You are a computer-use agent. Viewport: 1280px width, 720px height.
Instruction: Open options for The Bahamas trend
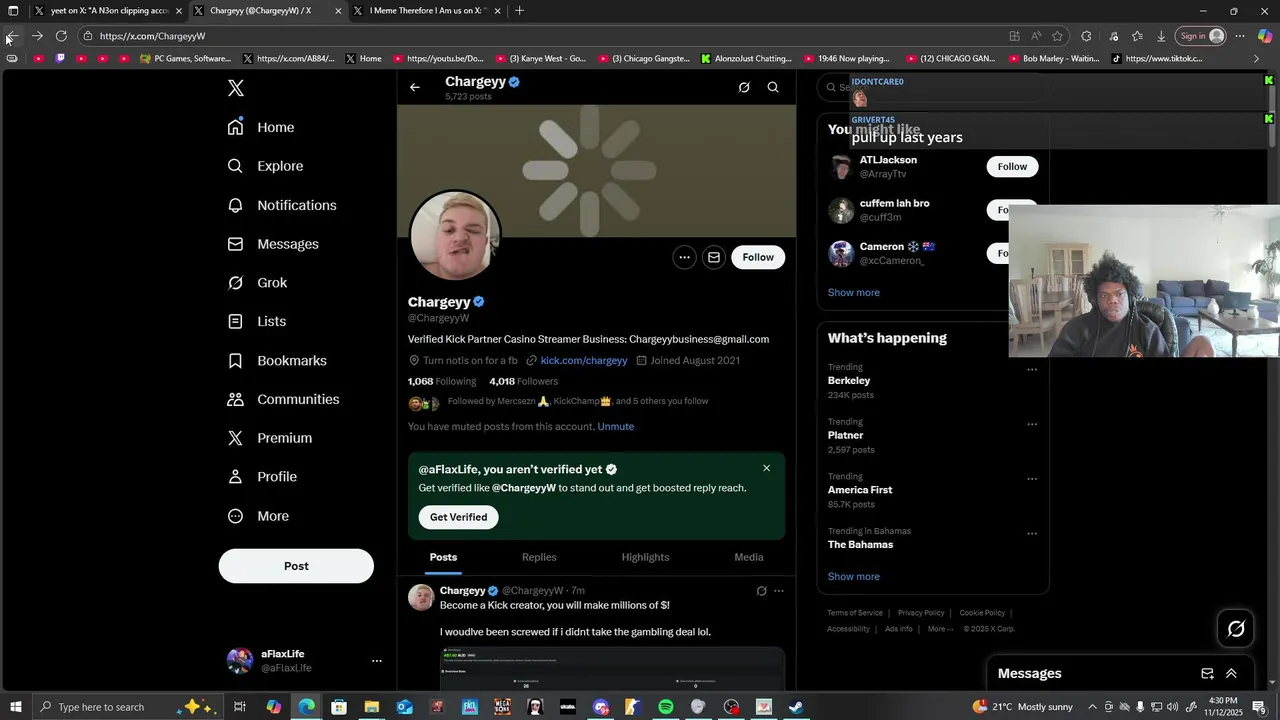point(1032,534)
